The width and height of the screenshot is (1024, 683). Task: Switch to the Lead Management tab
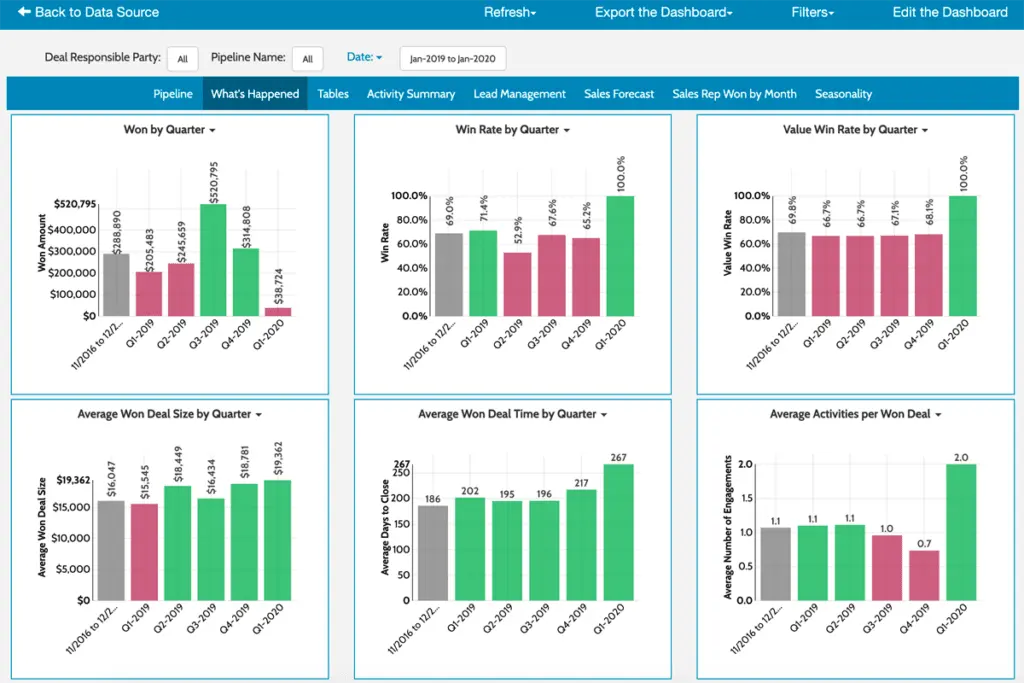click(520, 94)
